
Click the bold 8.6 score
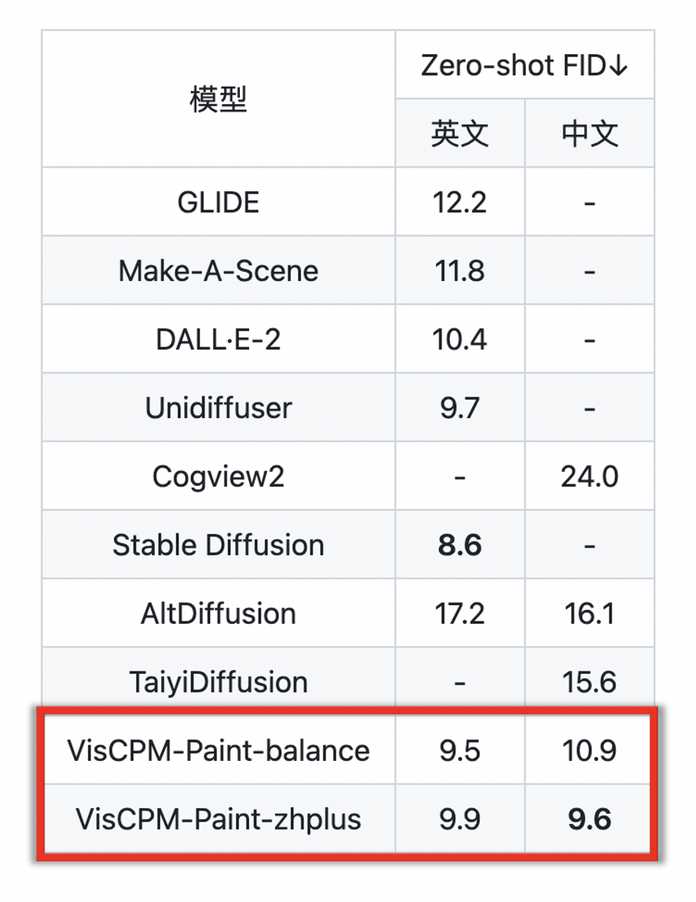coord(460,544)
